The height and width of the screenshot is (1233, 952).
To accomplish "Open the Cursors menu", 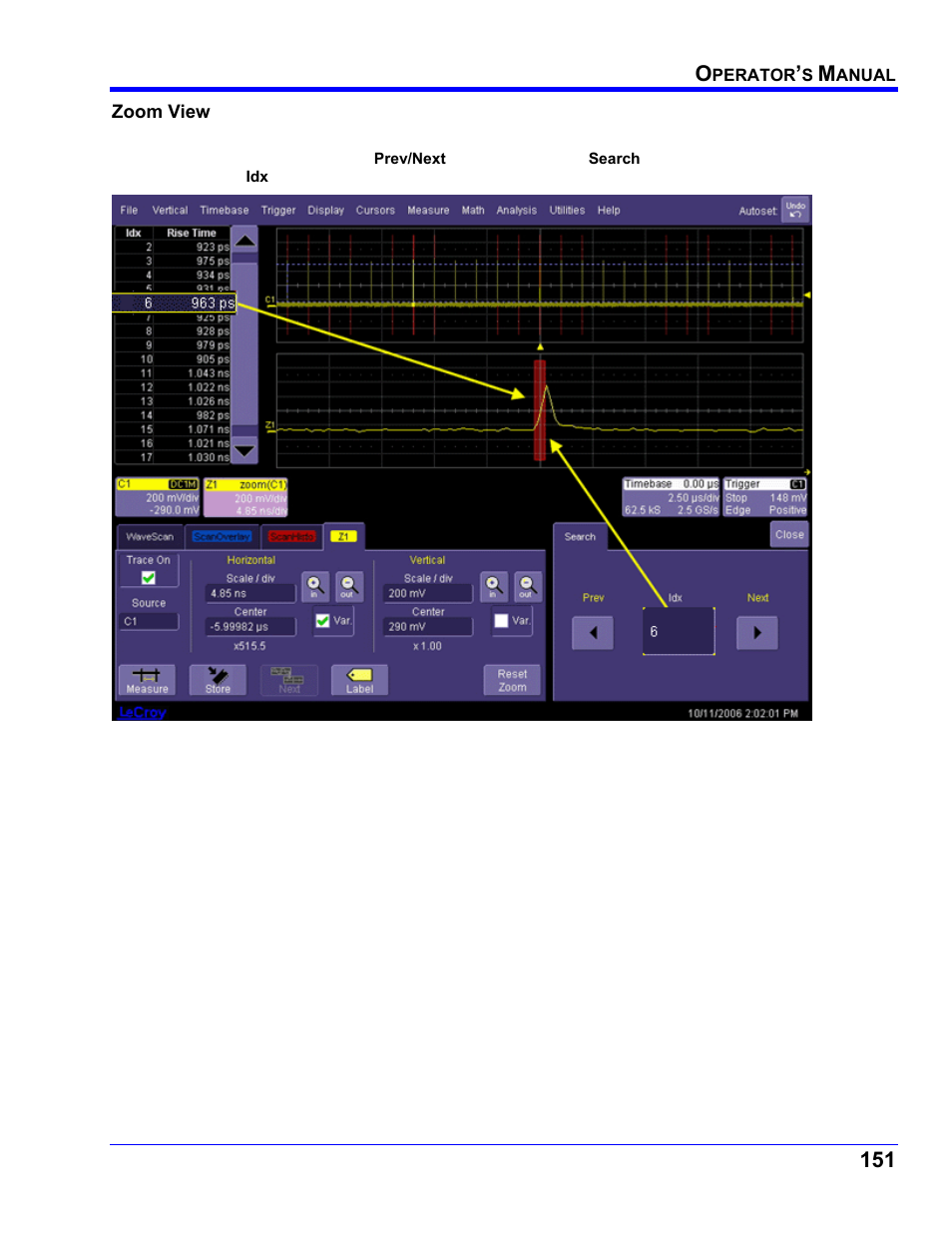I will coord(375,211).
